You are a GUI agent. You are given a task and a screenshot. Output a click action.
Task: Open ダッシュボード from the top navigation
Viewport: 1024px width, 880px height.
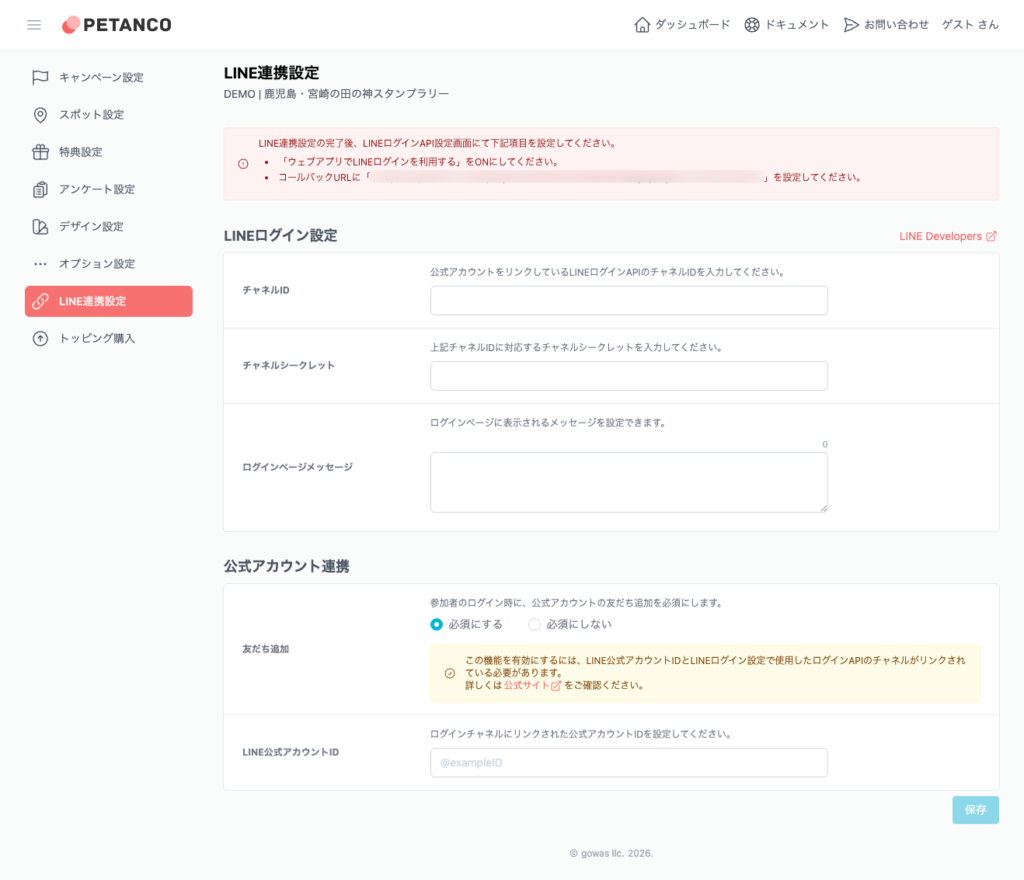point(681,24)
